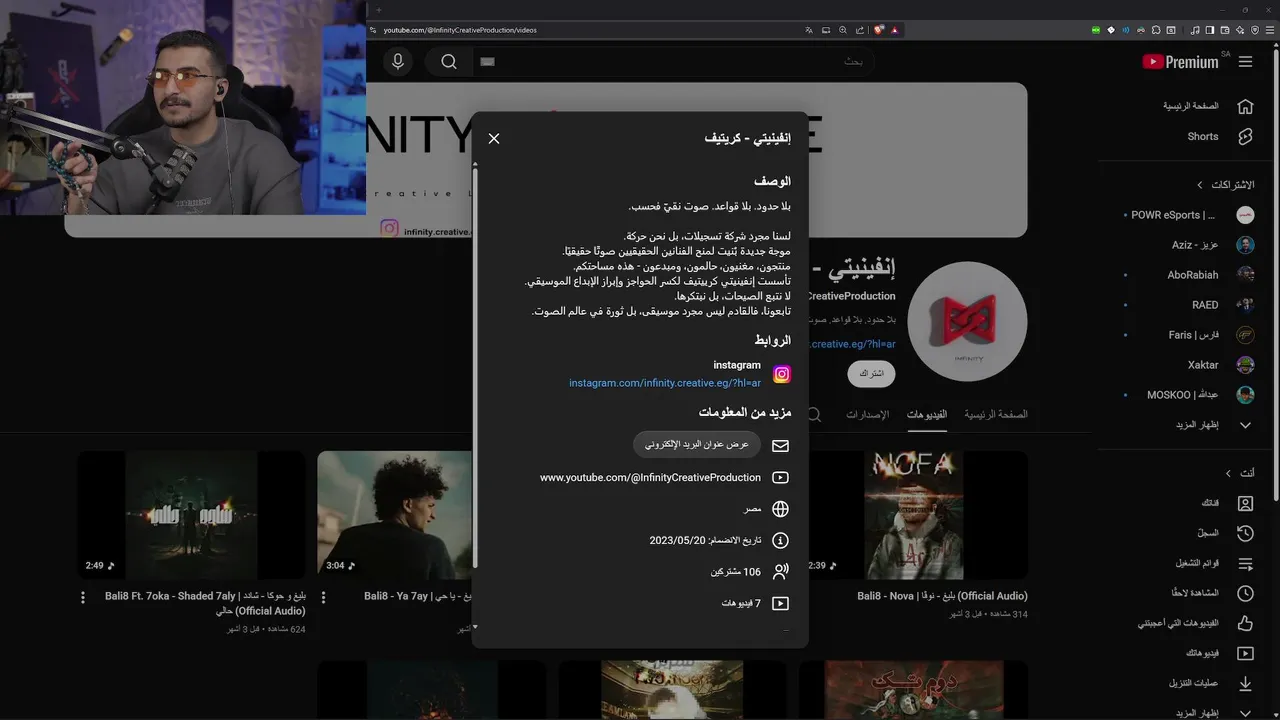Open options menu for Shaded 7aly video

pyautogui.click(x=83, y=597)
